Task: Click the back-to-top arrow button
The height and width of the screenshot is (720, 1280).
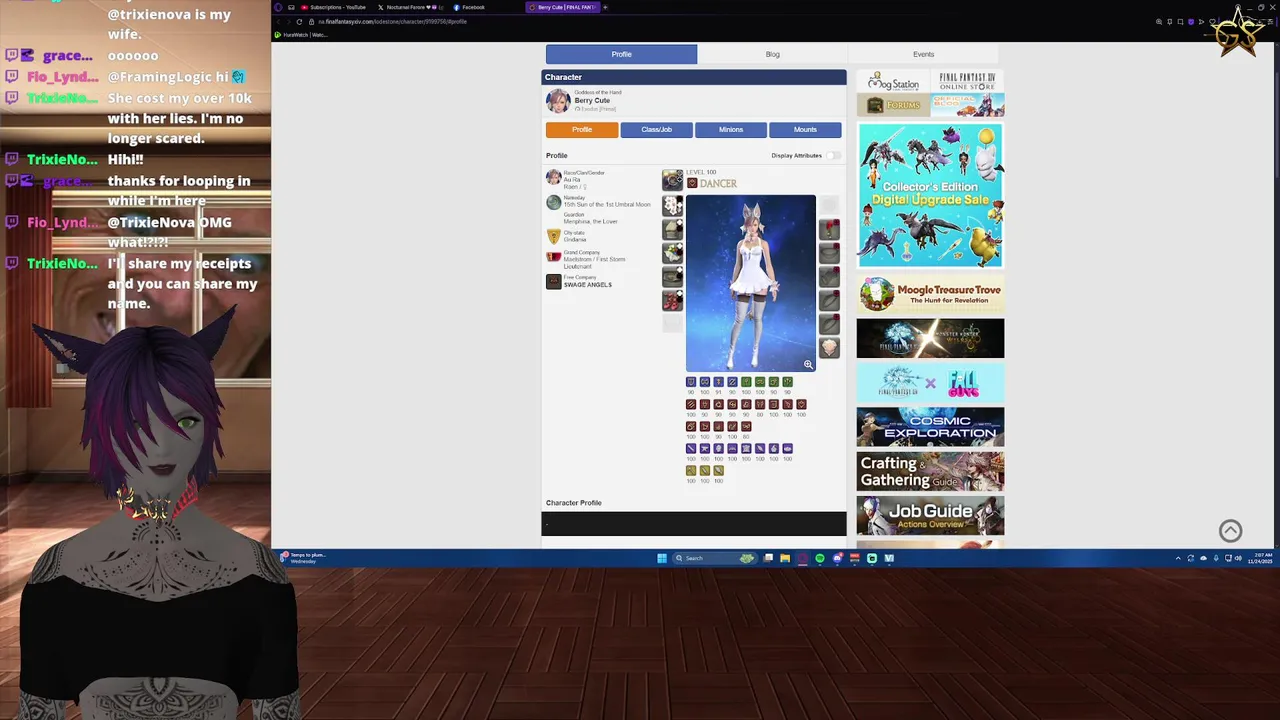Action: (x=1230, y=531)
